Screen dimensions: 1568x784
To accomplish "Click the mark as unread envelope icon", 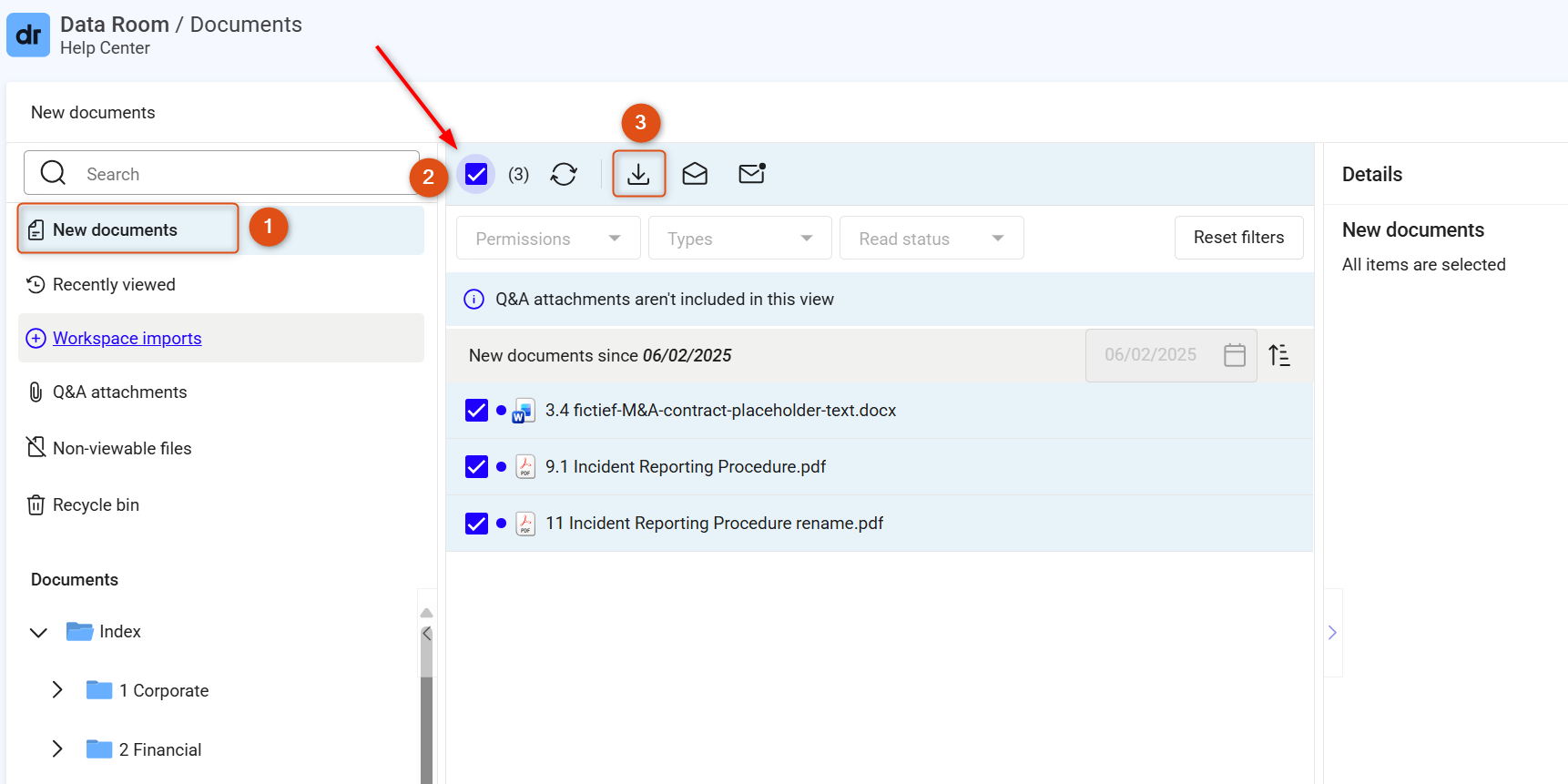I will 752,173.
